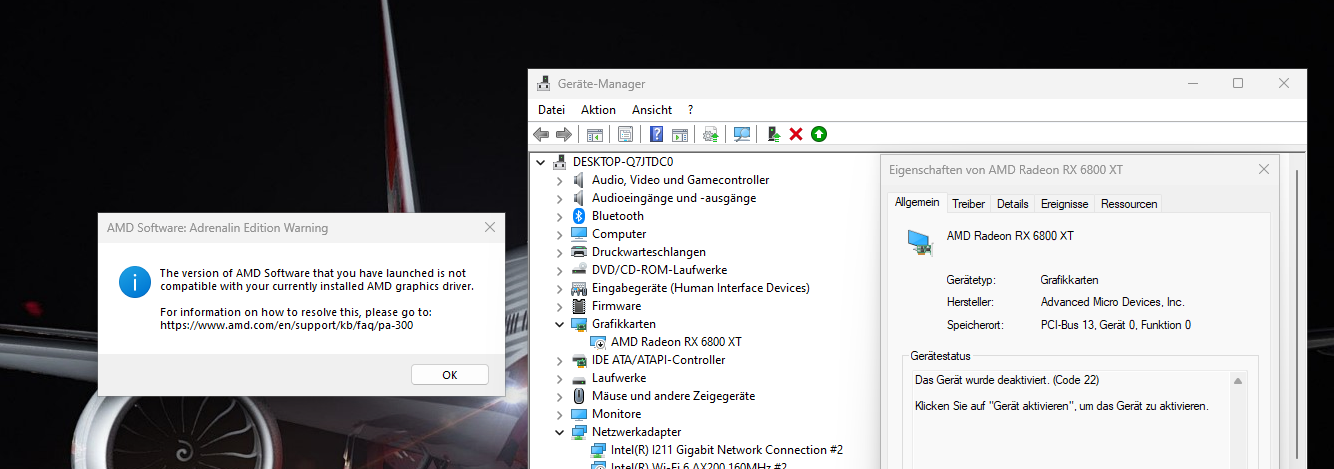Viewport: 1334px width, 469px height.
Task: Select Eingabegeräte (Human Interface Devices) label
Action: 700,288
